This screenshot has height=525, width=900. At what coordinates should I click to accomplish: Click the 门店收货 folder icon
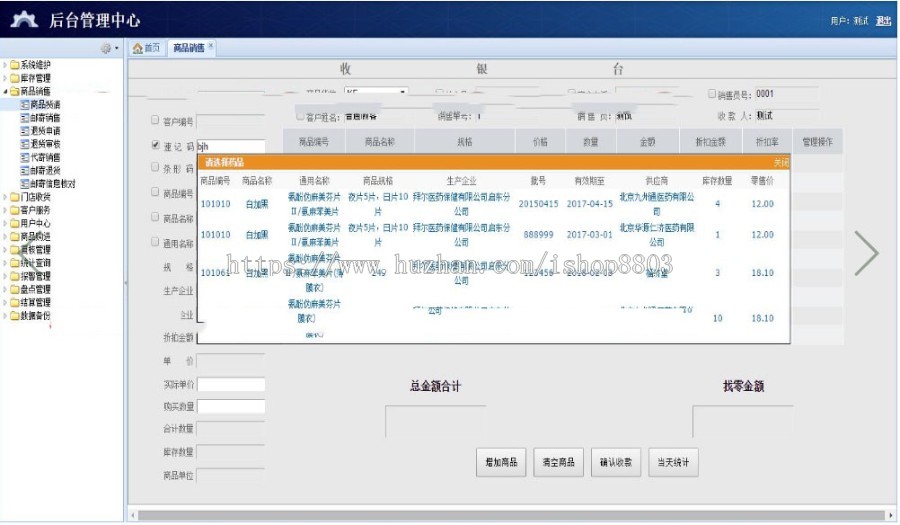pos(15,197)
